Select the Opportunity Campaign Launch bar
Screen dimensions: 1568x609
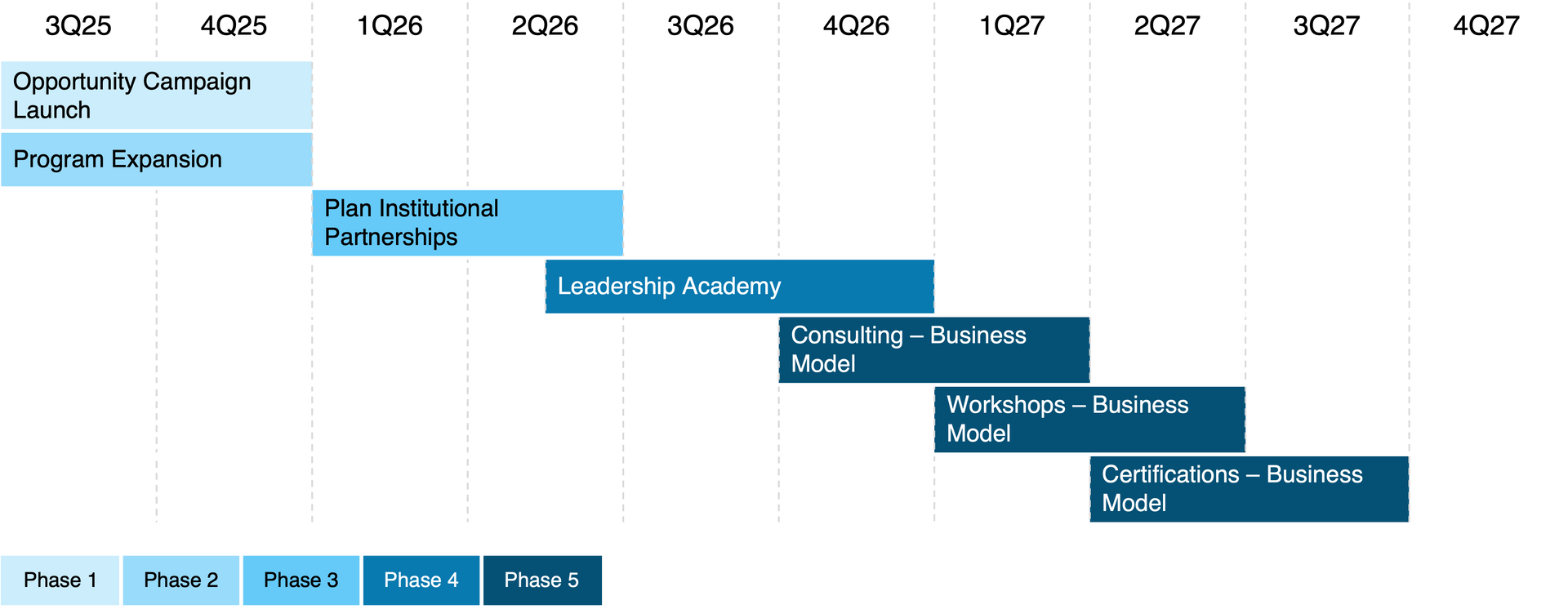pos(156,95)
